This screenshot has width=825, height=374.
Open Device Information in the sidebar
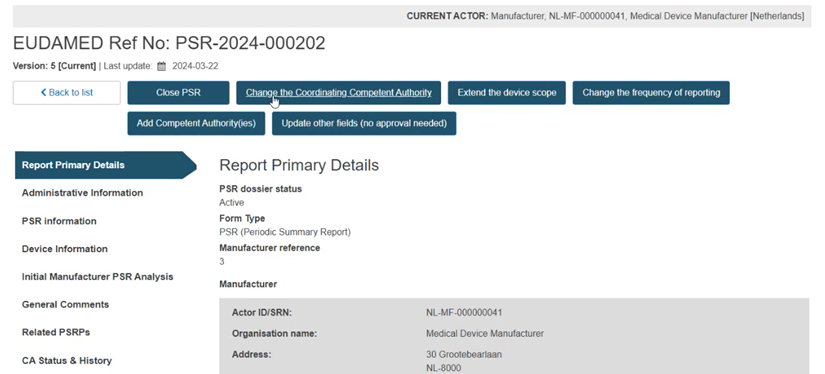[x=65, y=249]
